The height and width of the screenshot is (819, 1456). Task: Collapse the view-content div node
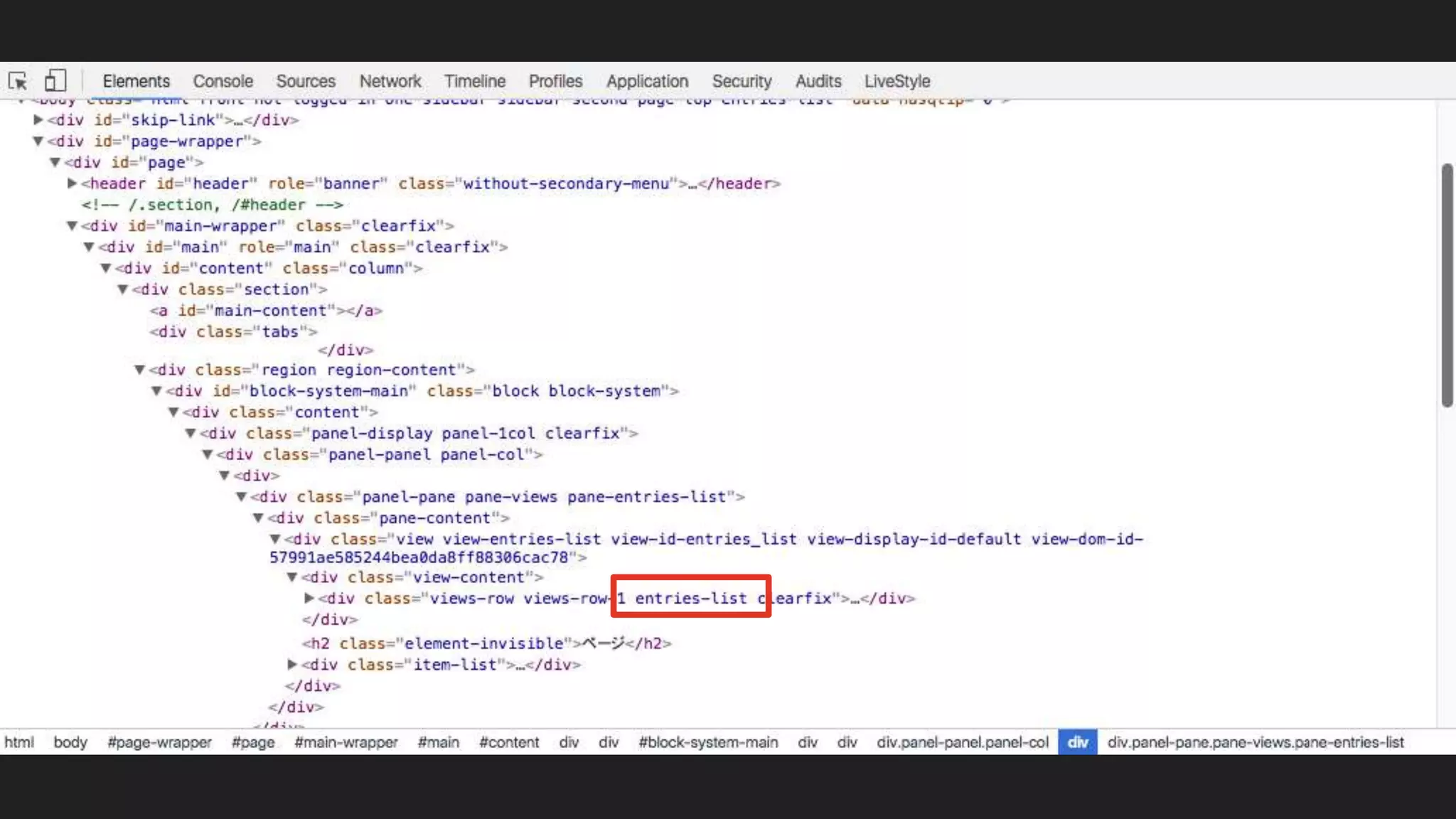tap(292, 577)
